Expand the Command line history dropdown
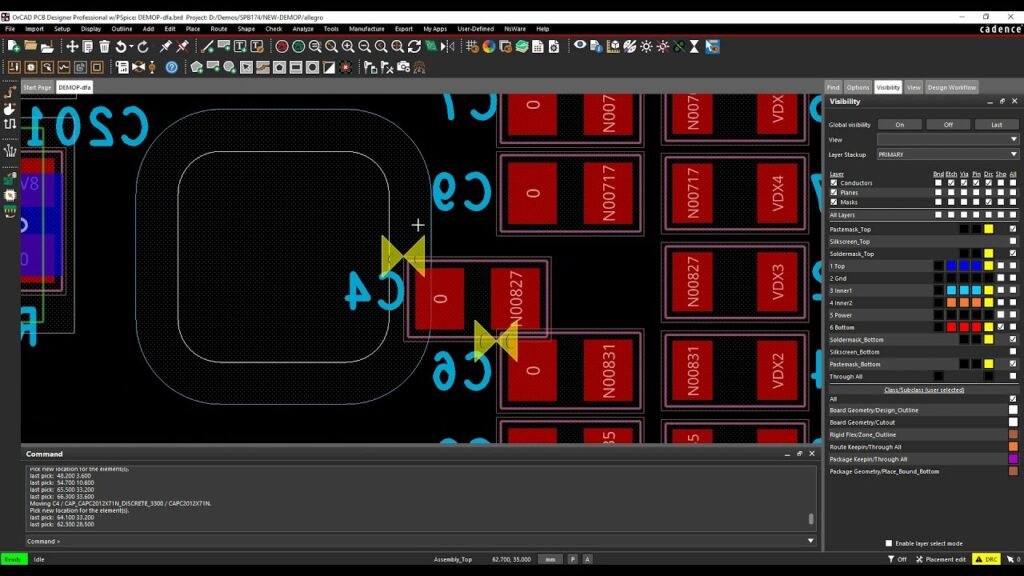Image resolution: width=1024 pixels, height=576 pixels. coord(810,541)
